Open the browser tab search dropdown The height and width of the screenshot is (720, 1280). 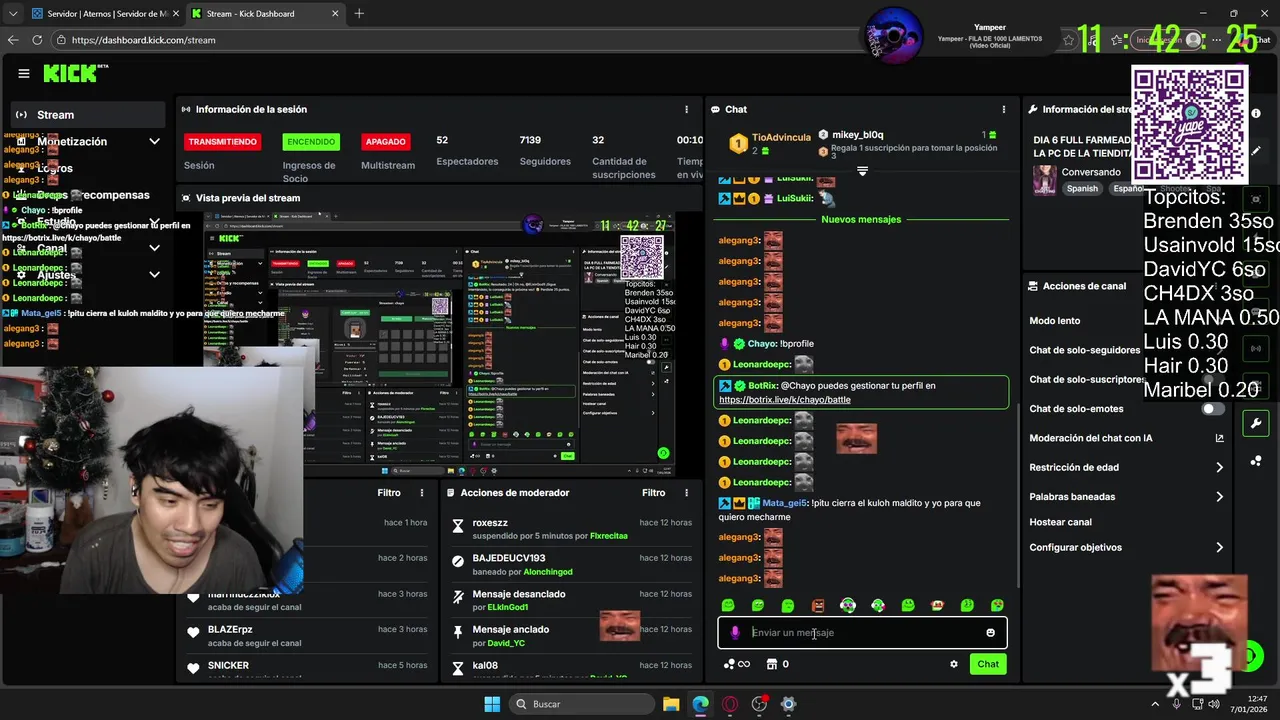pyautogui.click(x=12, y=14)
